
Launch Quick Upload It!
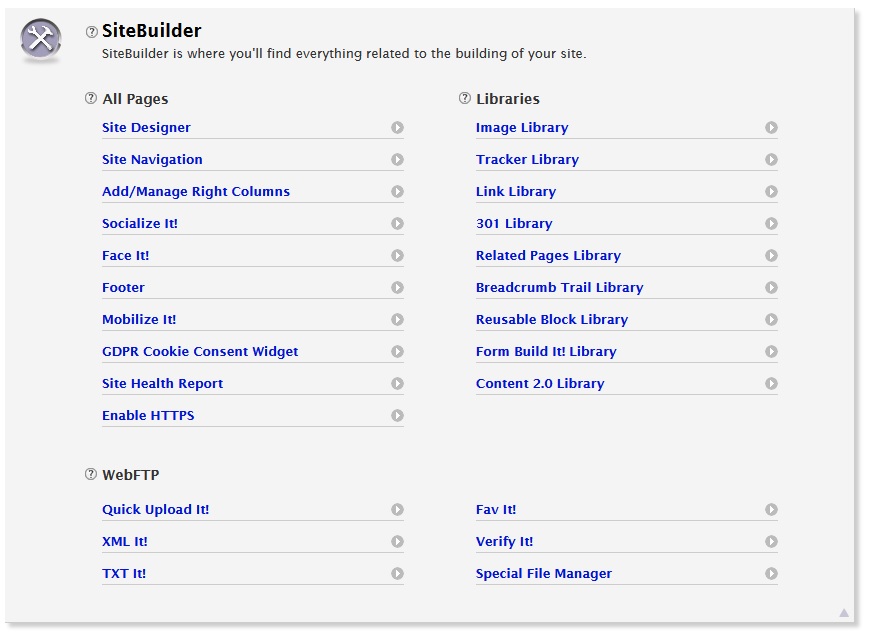[x=155, y=510]
